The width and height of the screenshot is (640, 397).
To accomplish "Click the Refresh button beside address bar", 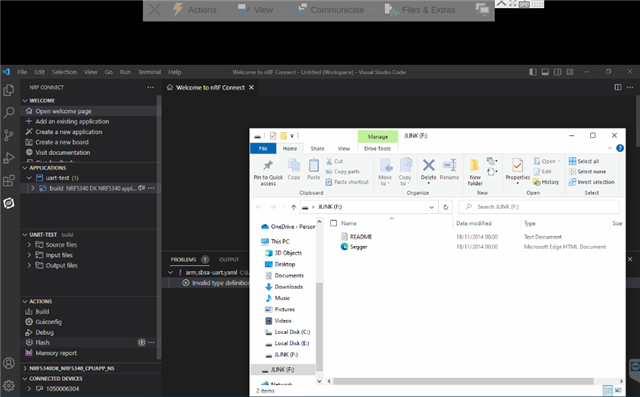I will [446, 207].
